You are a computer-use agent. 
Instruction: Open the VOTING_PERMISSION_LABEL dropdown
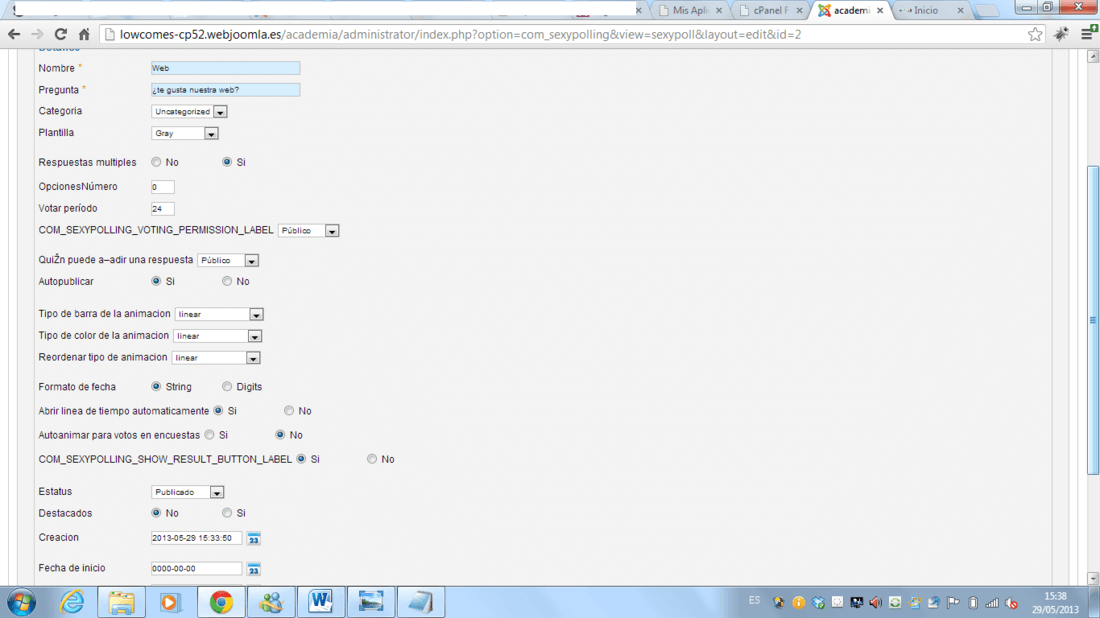point(309,231)
